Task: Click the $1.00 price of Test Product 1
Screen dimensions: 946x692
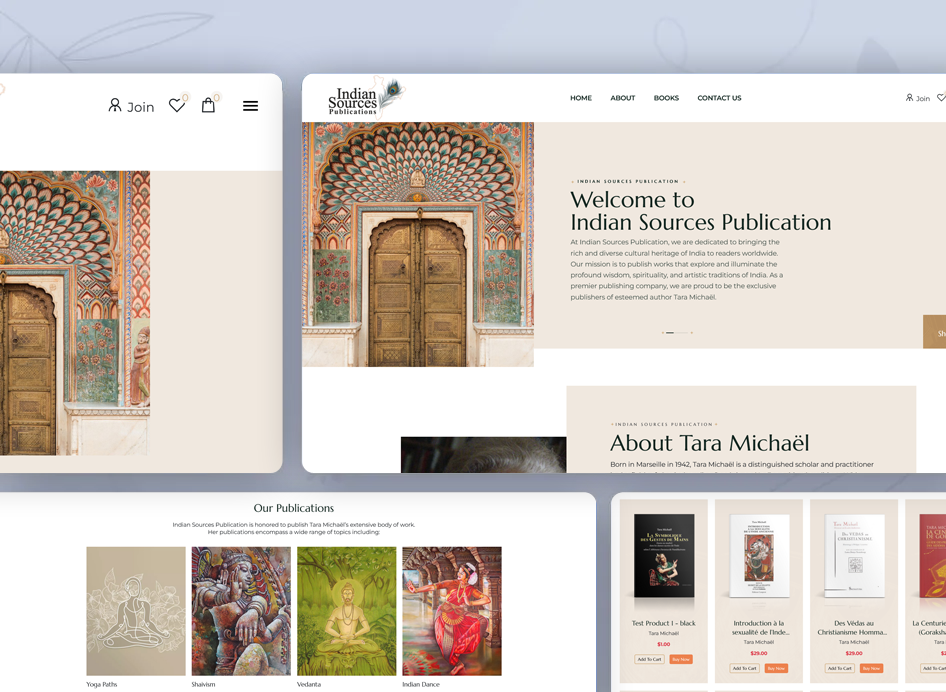Action: (x=664, y=644)
